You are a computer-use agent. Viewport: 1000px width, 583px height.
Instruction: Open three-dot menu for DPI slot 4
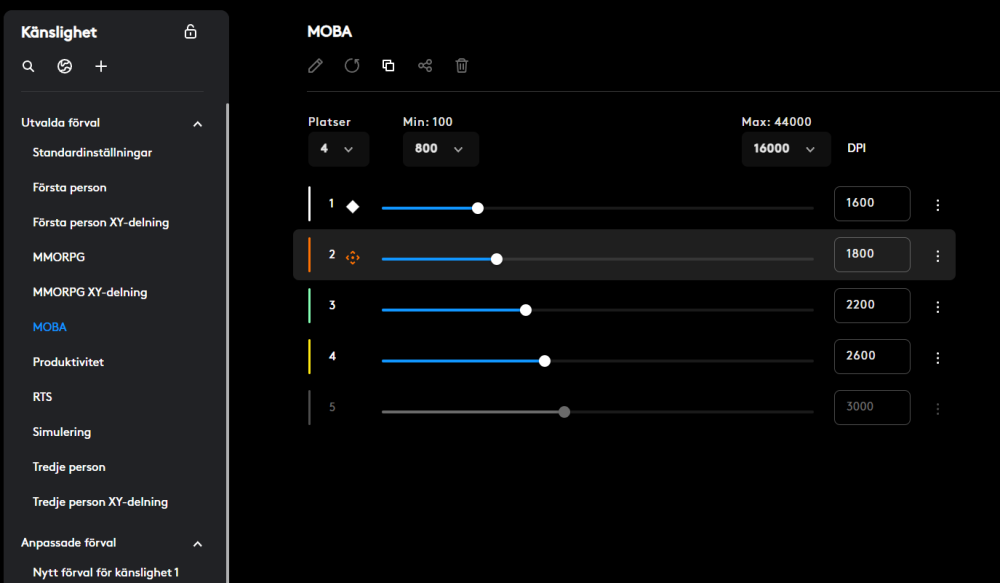point(937,358)
